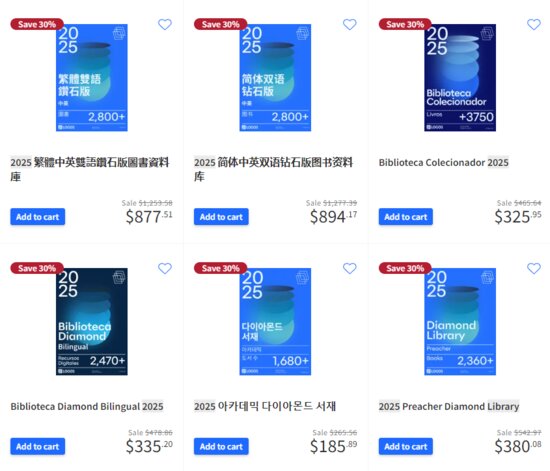Add Biblioteca Colecionador 2025 to cart
Screen dimensions: 550x471
pyautogui.click(x=405, y=217)
